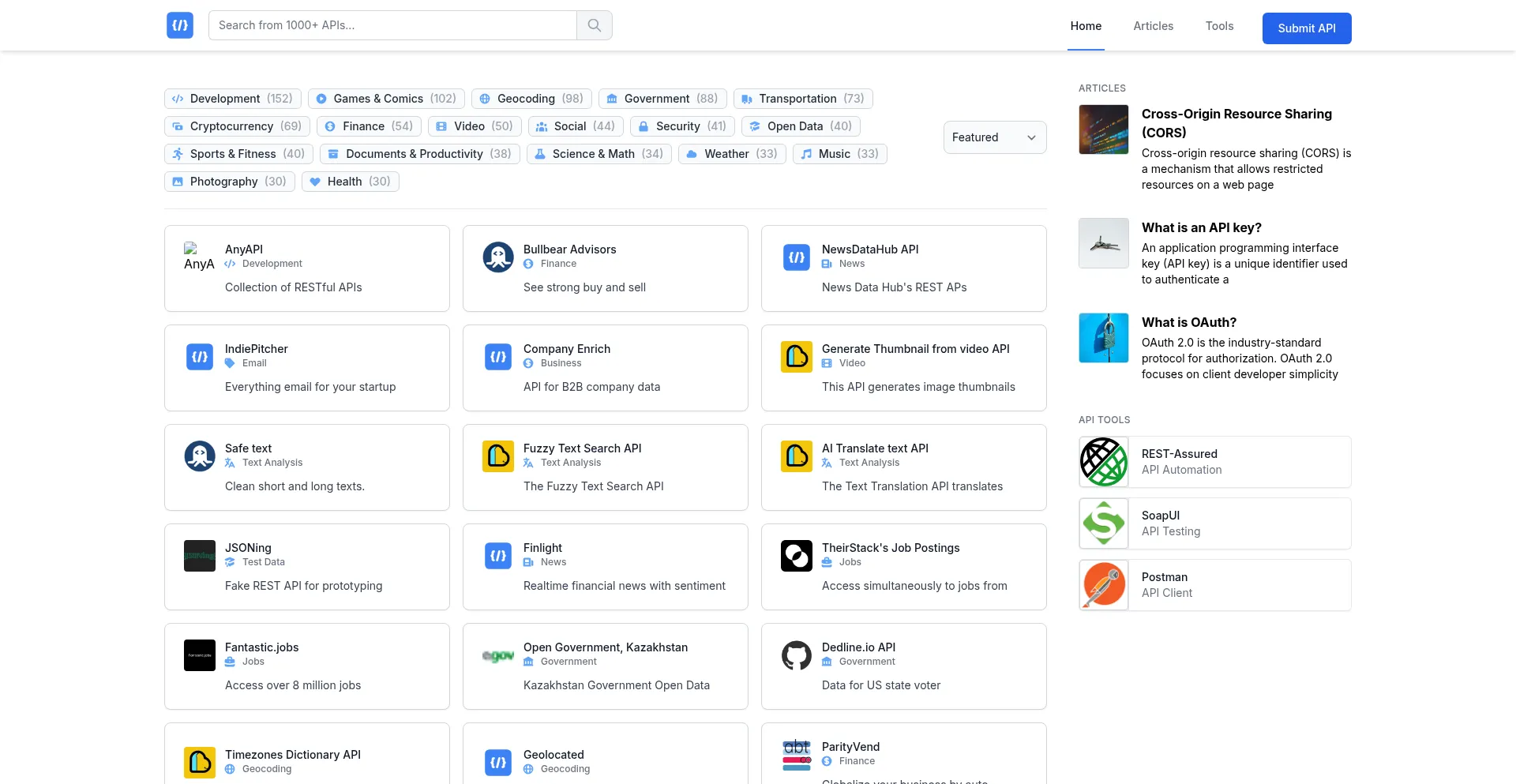Viewport: 1516px width, 784px height.
Task: Click the Postman orange logo icon
Action: tap(1104, 585)
